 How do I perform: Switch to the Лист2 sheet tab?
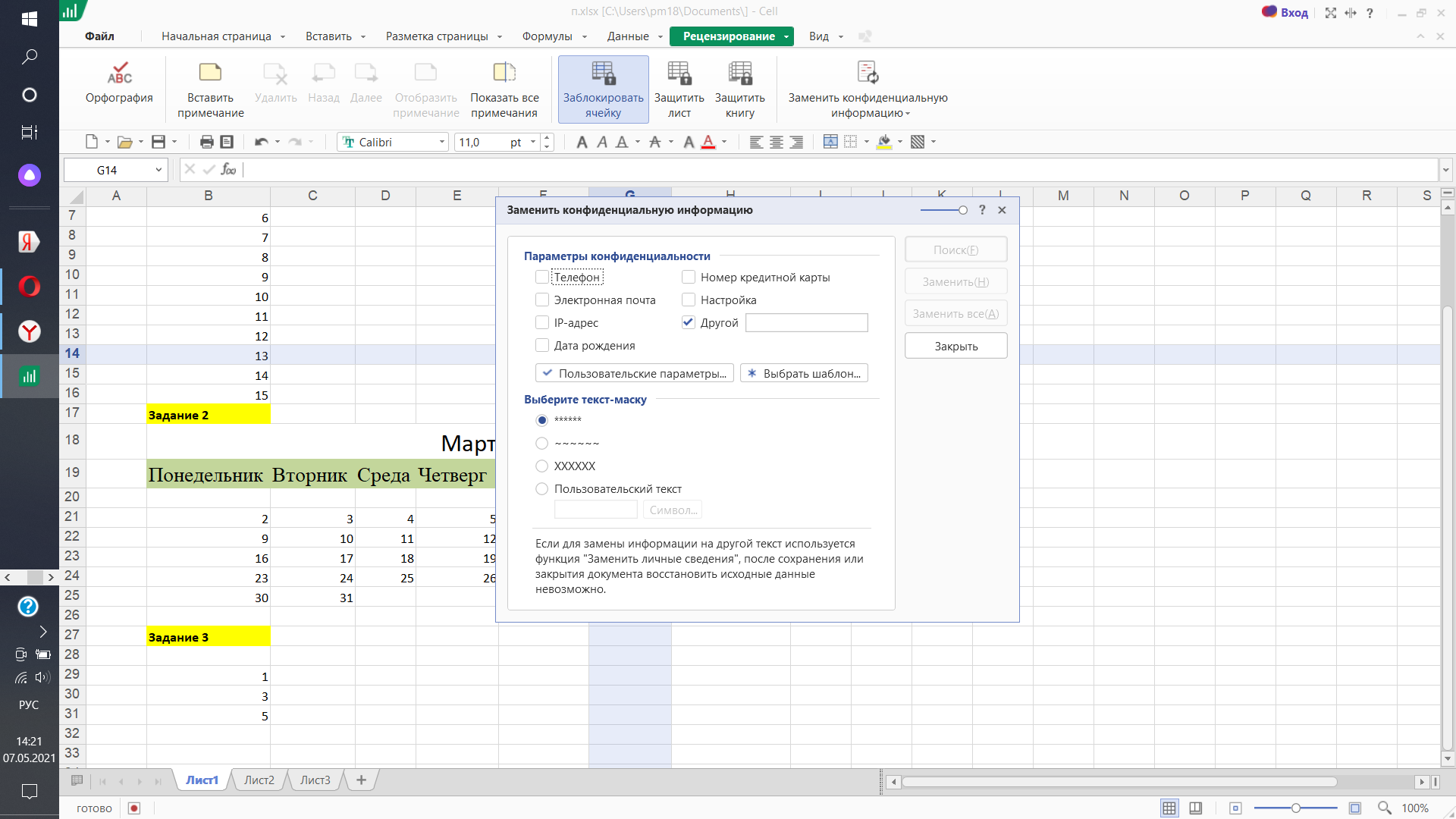coord(259,780)
